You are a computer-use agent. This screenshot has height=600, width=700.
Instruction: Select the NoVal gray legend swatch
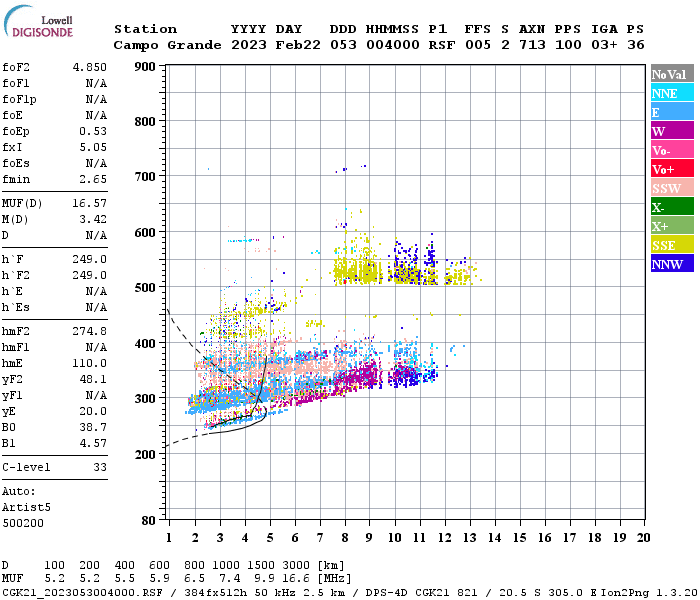pos(672,74)
